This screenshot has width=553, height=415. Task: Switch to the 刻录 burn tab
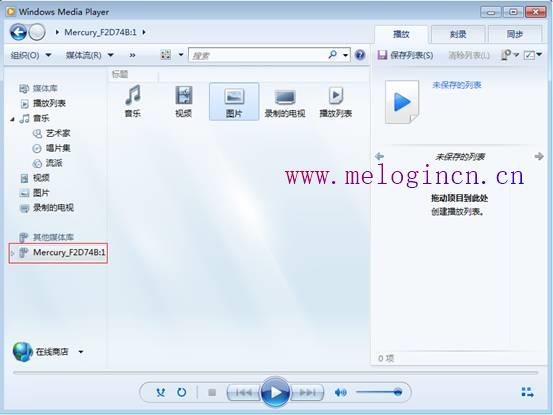pos(458,34)
